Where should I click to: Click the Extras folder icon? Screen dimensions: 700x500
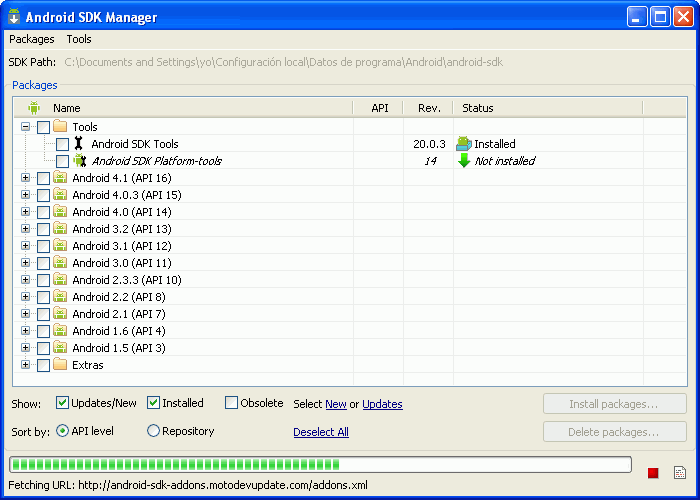[60, 364]
